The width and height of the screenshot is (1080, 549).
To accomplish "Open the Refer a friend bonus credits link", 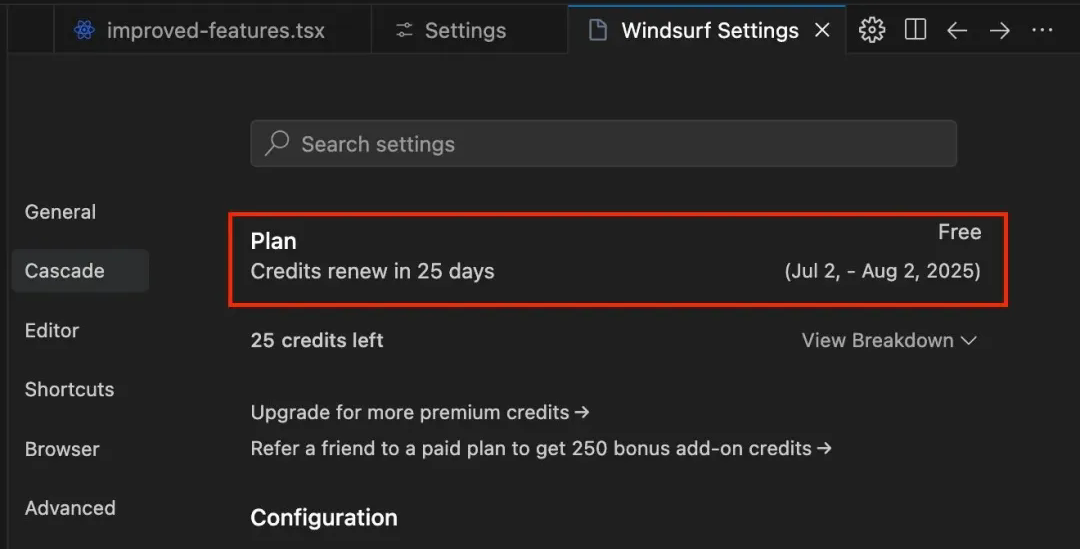I will coord(541,448).
